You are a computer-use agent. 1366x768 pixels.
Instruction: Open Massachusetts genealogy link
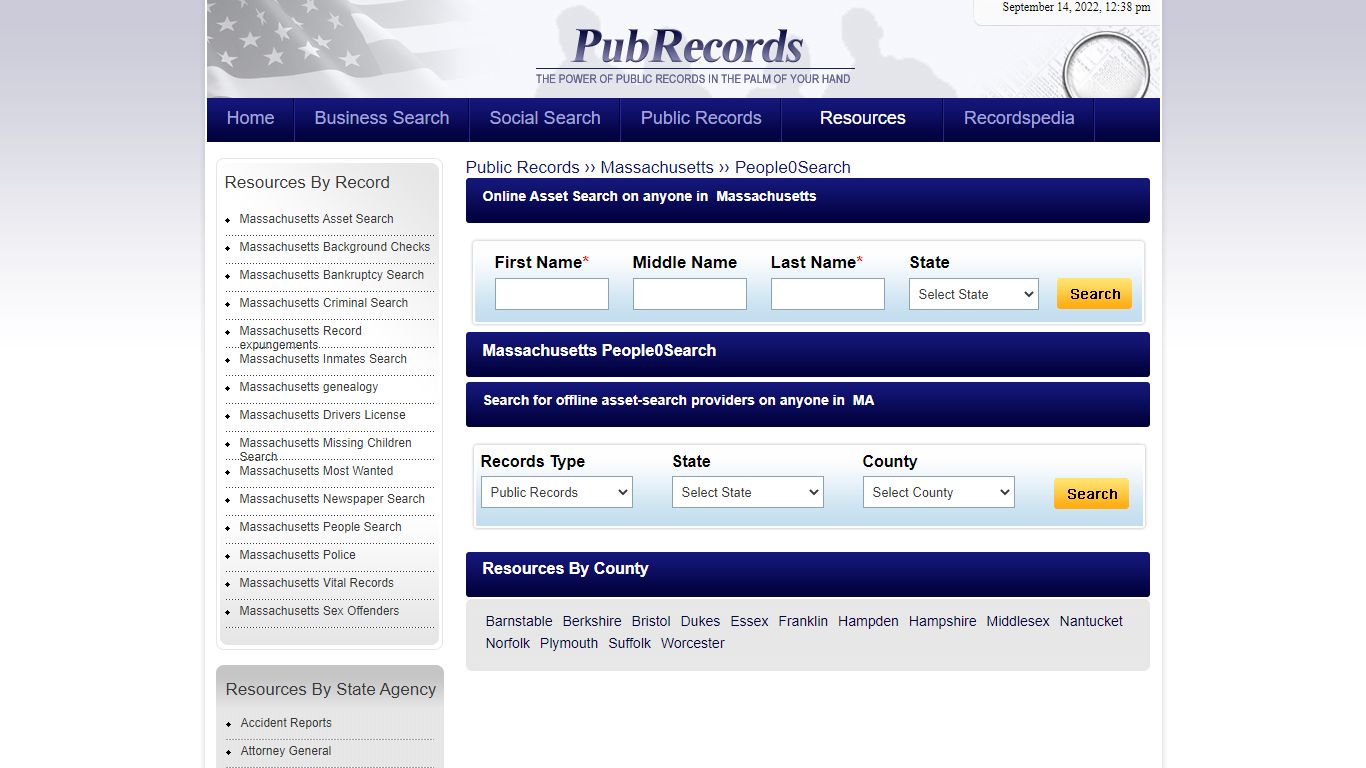309,387
